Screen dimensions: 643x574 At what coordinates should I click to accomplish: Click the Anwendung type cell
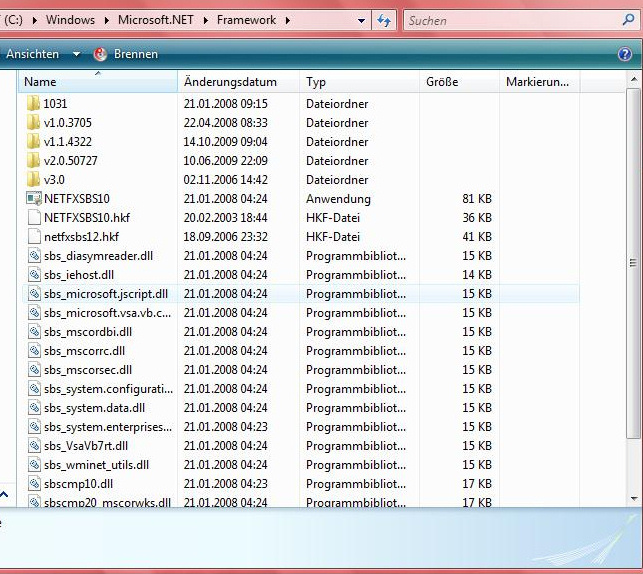point(338,198)
